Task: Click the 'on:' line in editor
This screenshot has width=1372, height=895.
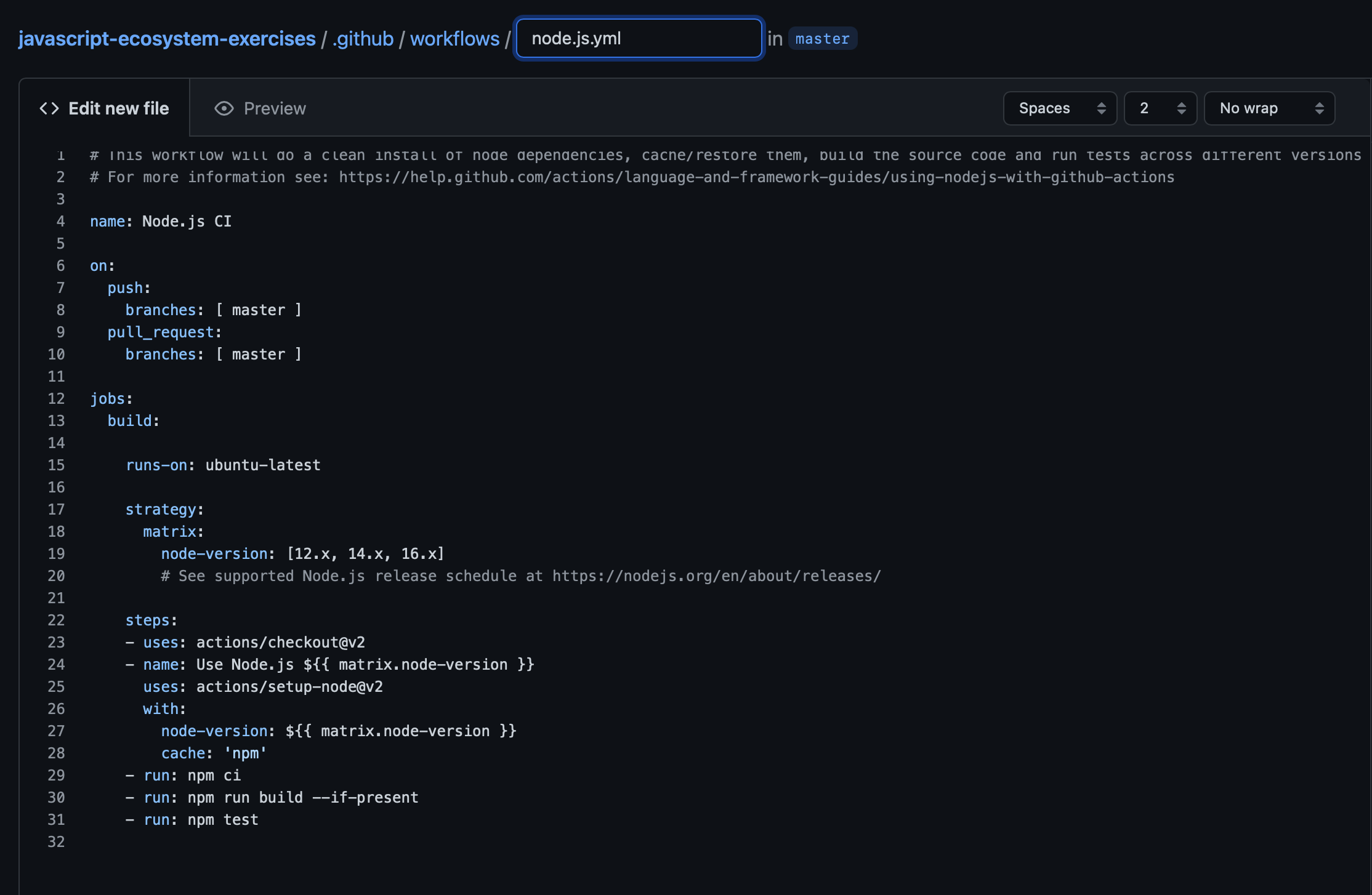Action: point(102,266)
